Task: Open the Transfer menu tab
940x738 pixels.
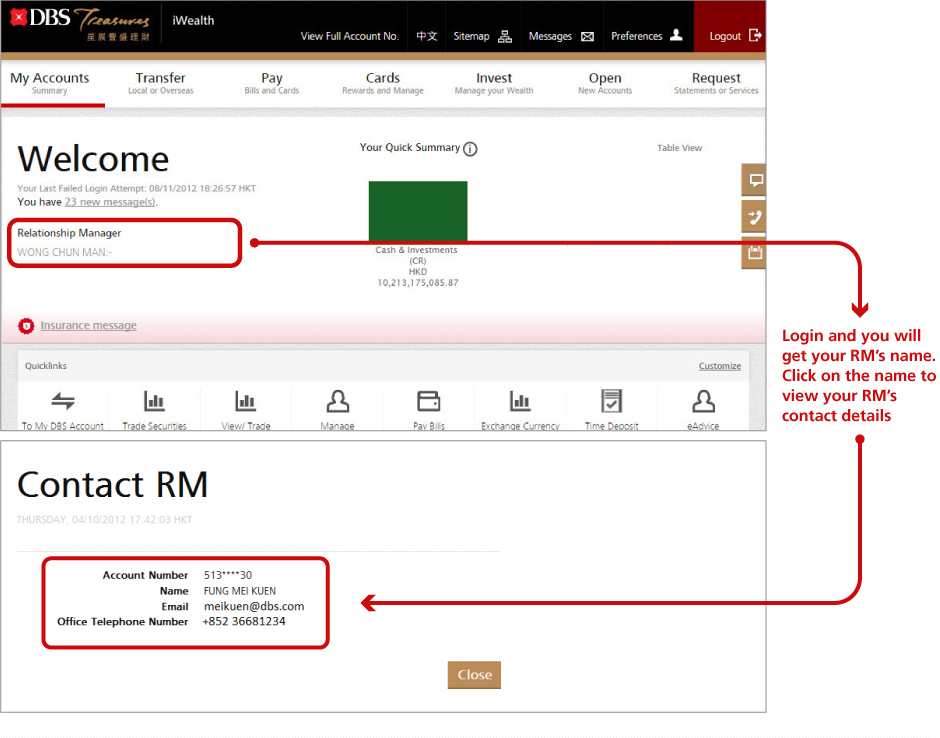Action: [x=161, y=83]
